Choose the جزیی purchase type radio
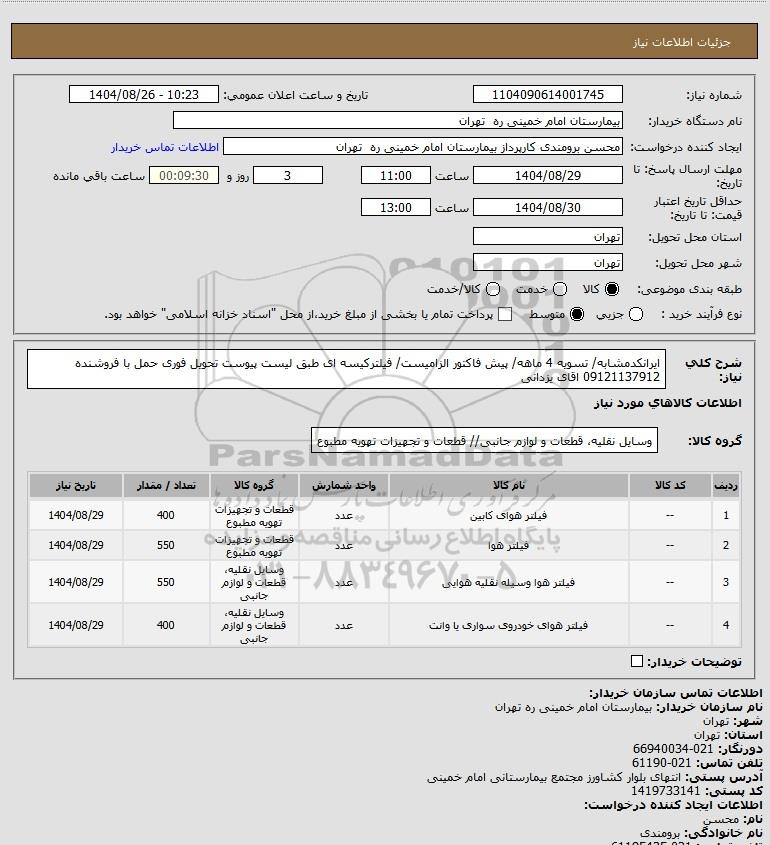Viewport: 770px width, 845px height. click(x=636, y=314)
